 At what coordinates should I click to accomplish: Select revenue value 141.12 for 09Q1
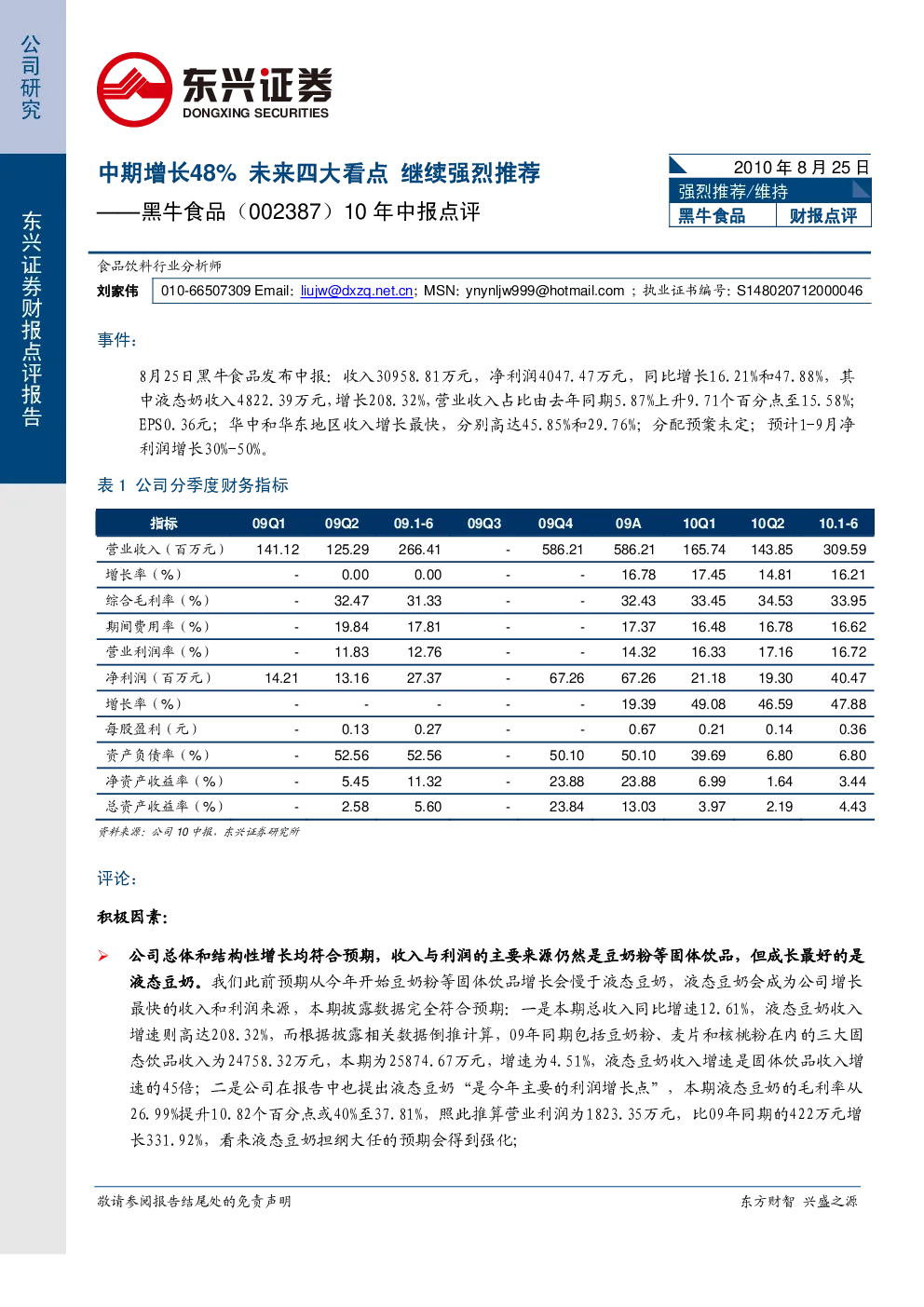tap(278, 550)
